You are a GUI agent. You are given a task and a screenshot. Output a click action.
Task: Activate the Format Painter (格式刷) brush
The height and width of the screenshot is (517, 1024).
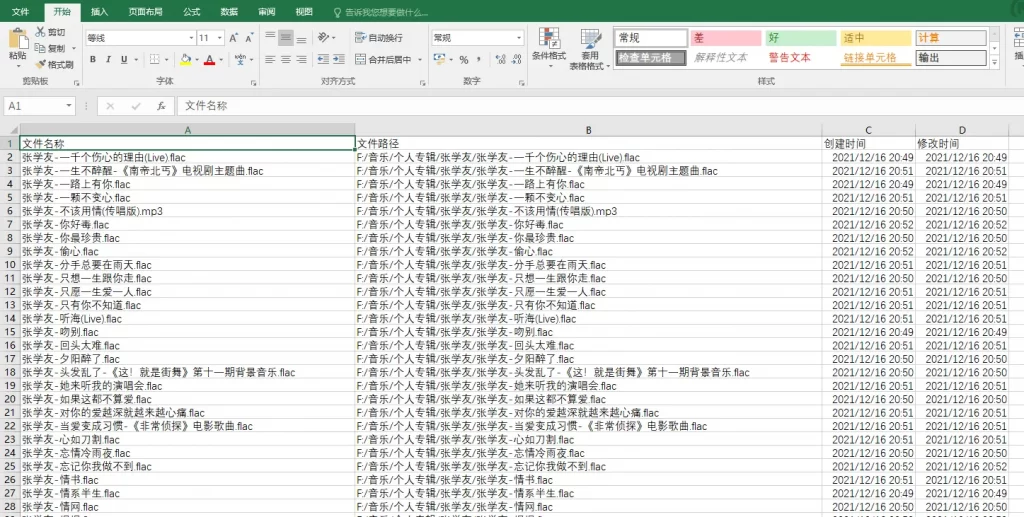[x=40, y=65]
